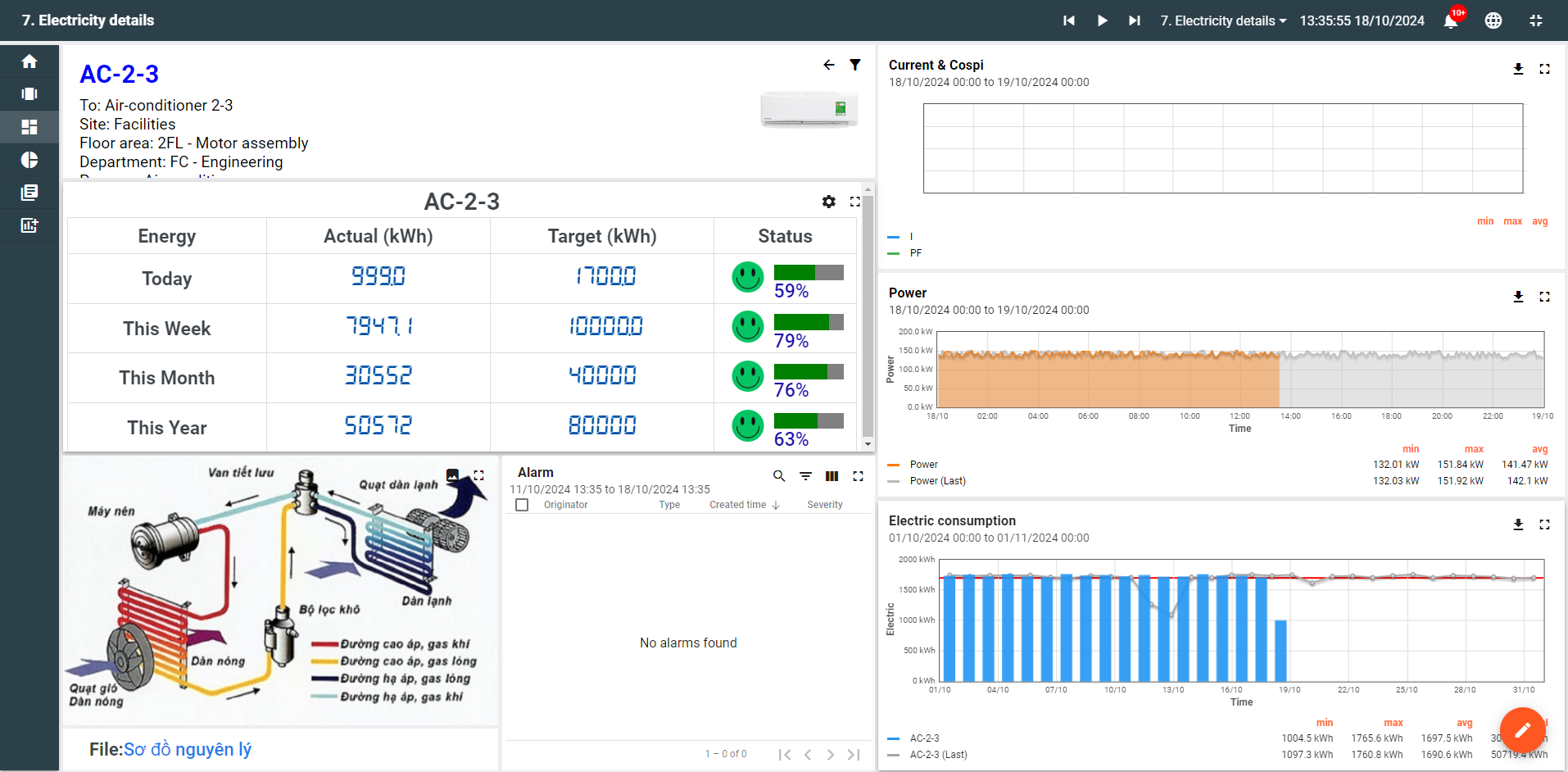
Task: Click the energy table scroll down arrow
Action: tap(868, 444)
